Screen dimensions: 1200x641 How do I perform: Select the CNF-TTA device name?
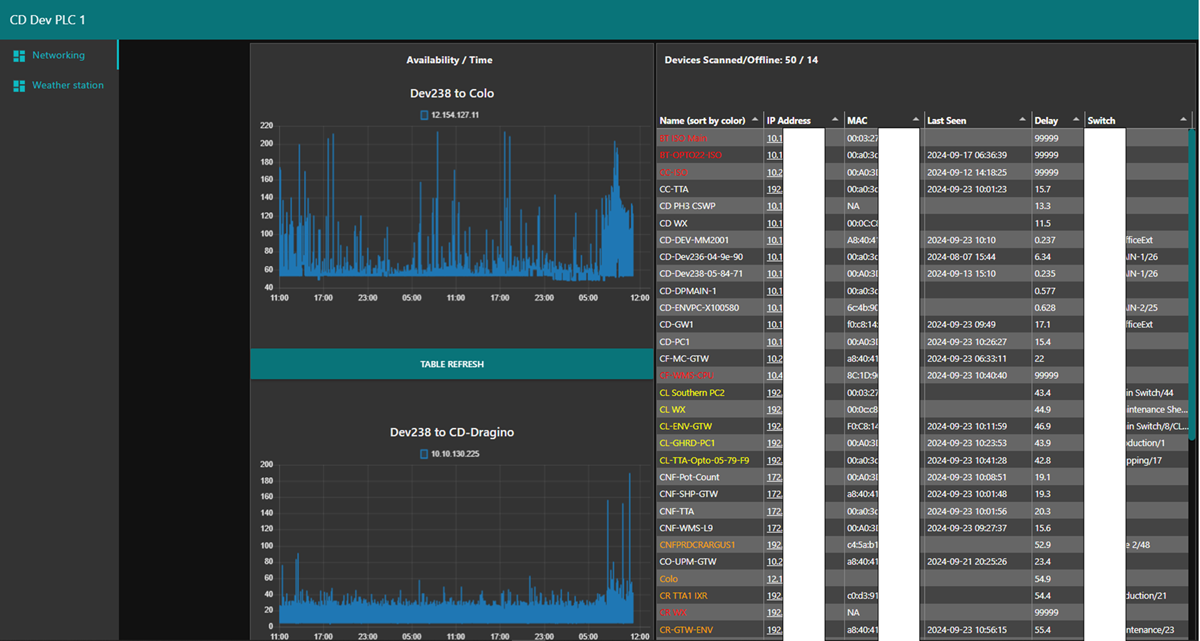(677, 511)
